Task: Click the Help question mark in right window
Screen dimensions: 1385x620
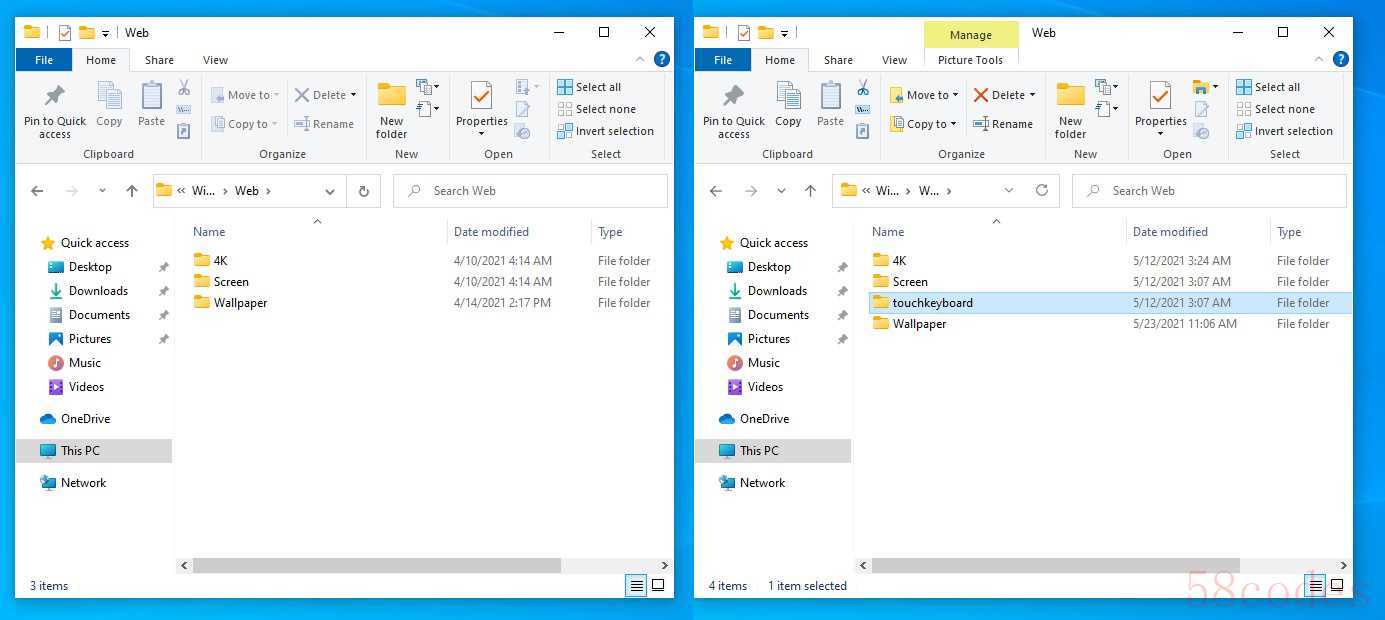Action: coord(1340,60)
